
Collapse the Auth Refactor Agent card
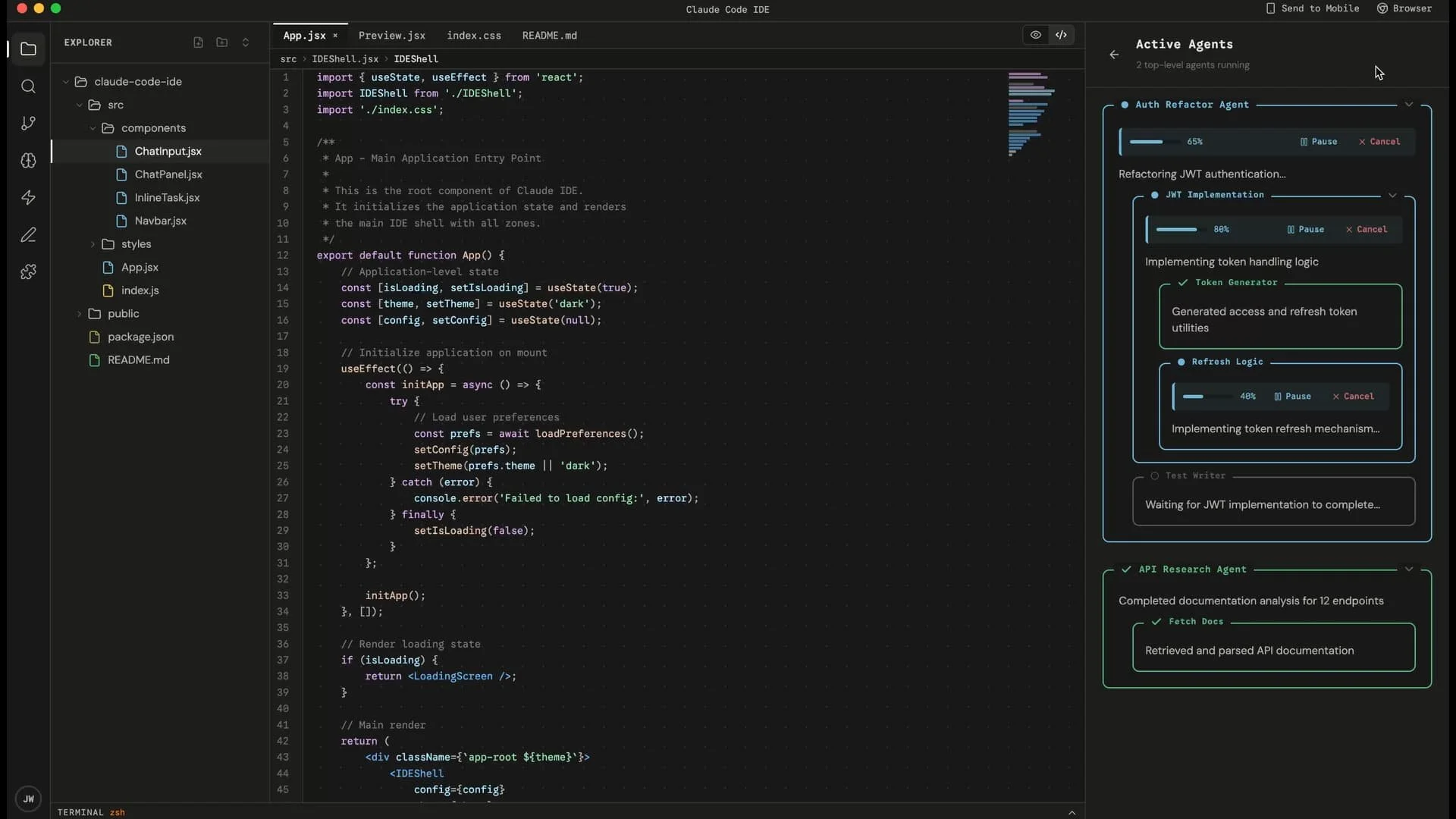click(x=1408, y=105)
